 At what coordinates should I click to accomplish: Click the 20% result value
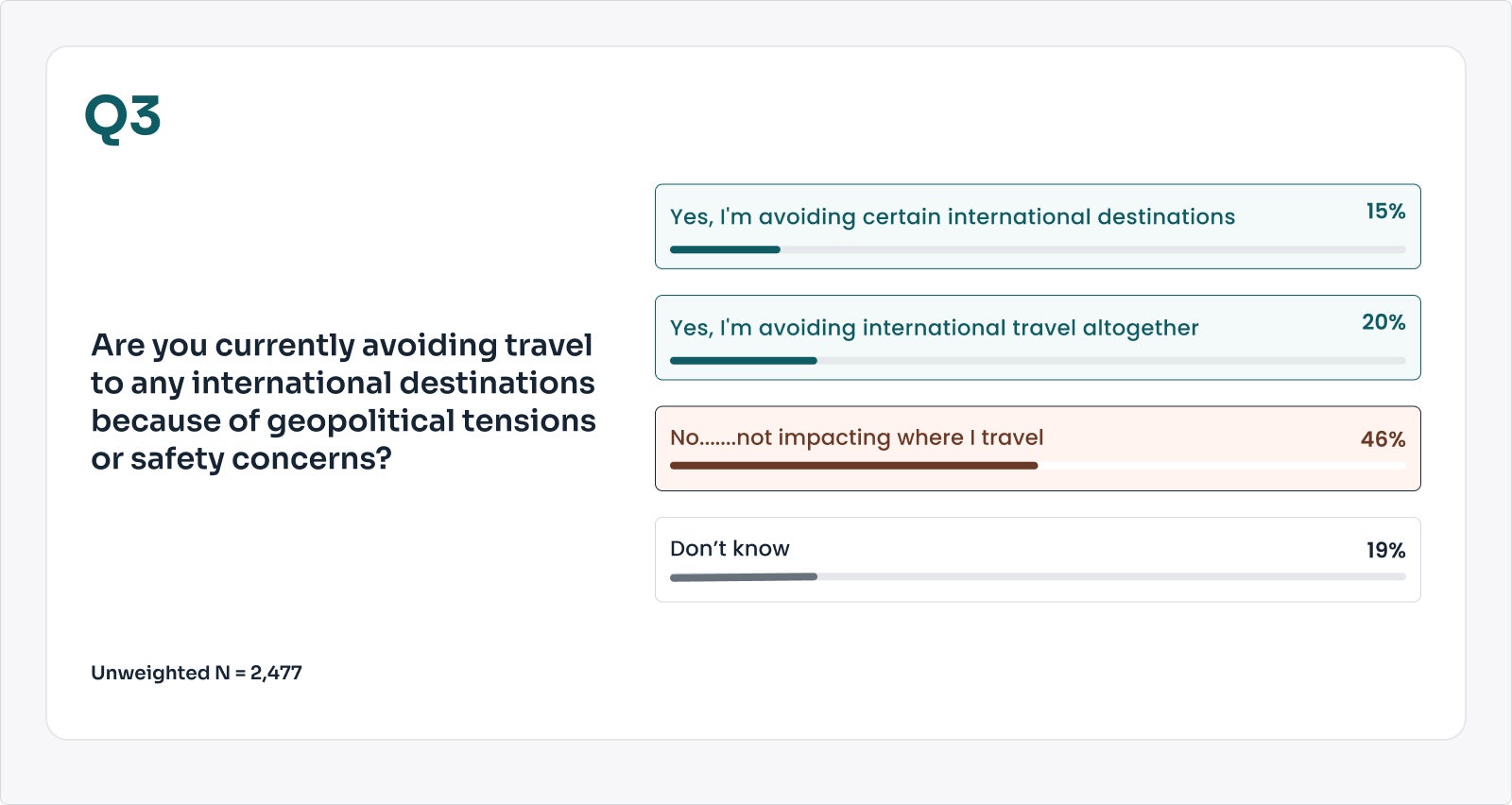tap(1383, 322)
